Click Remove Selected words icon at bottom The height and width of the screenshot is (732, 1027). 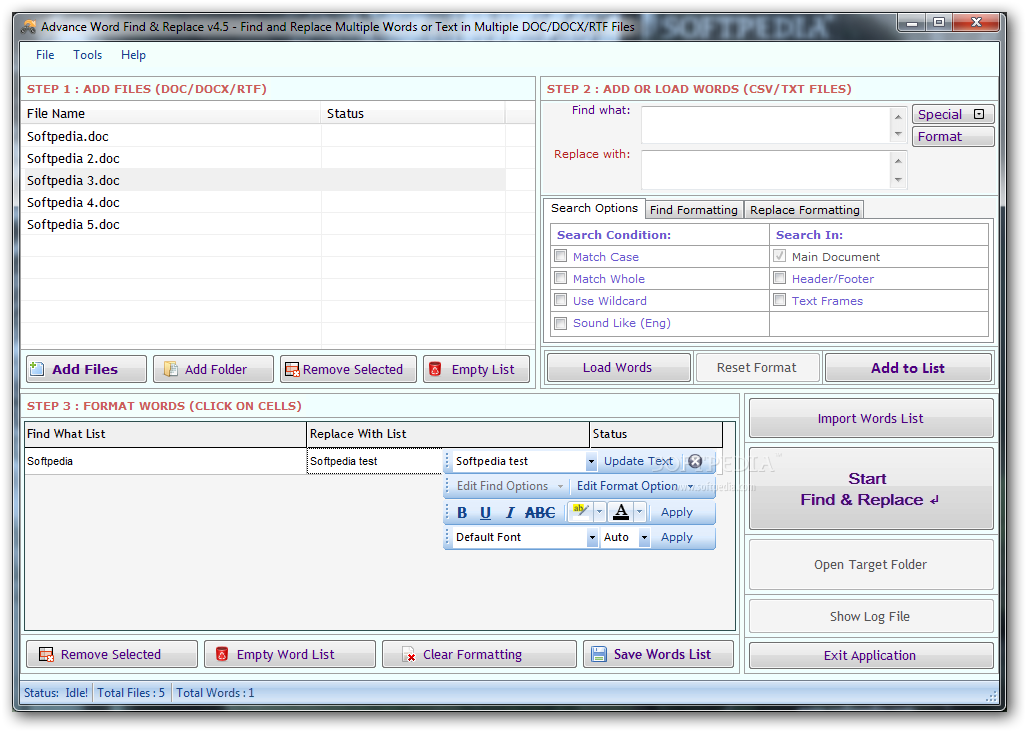[46, 654]
